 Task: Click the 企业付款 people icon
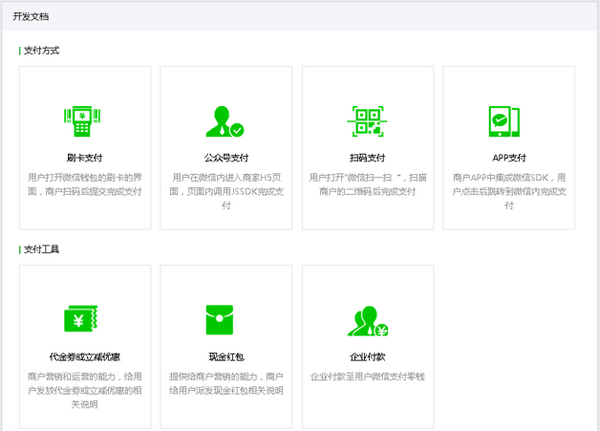[x=367, y=320]
